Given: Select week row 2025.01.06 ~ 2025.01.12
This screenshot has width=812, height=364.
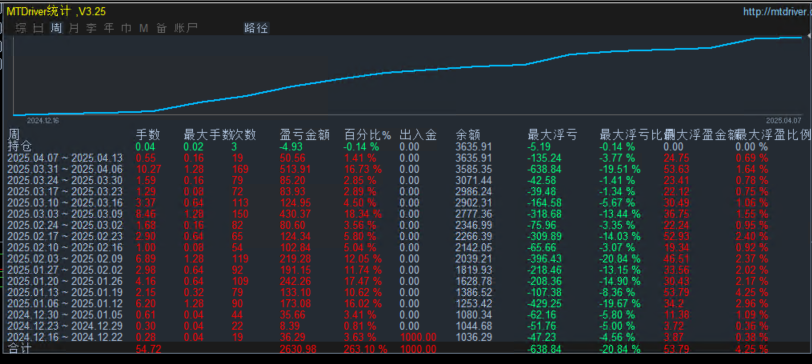Looking at the screenshot, I should [65, 303].
